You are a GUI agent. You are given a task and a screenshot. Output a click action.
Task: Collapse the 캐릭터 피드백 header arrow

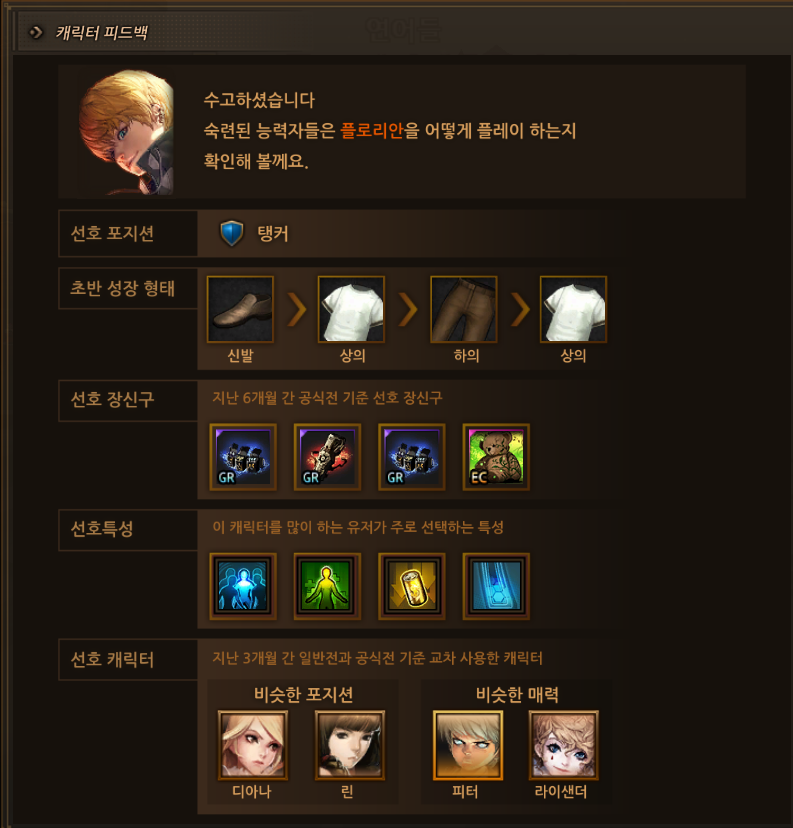[x=35, y=33]
